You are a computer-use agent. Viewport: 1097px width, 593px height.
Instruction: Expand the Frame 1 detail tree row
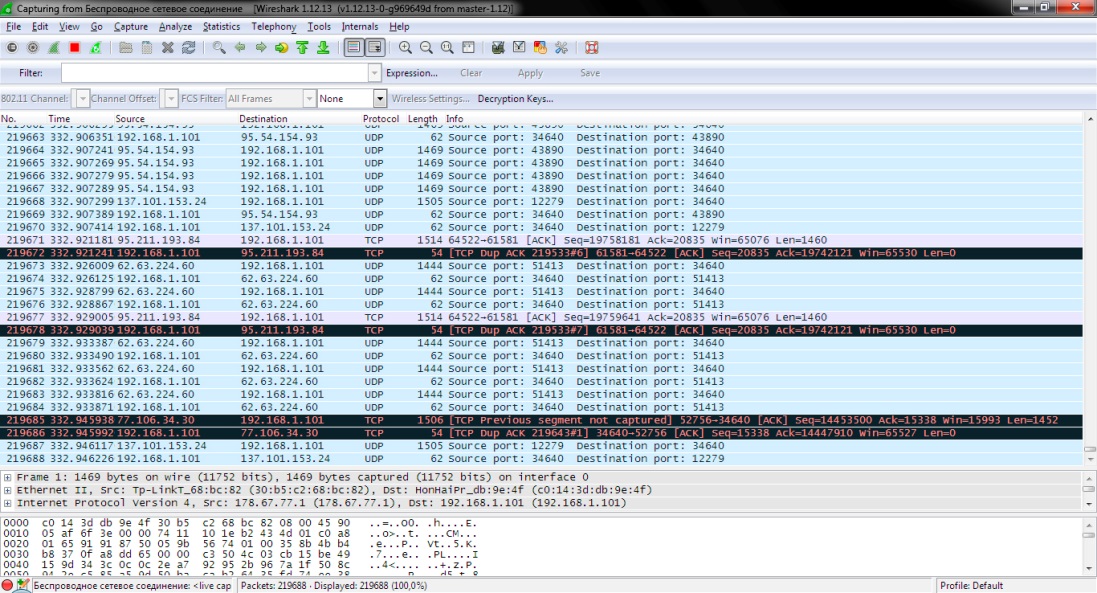coord(7,477)
